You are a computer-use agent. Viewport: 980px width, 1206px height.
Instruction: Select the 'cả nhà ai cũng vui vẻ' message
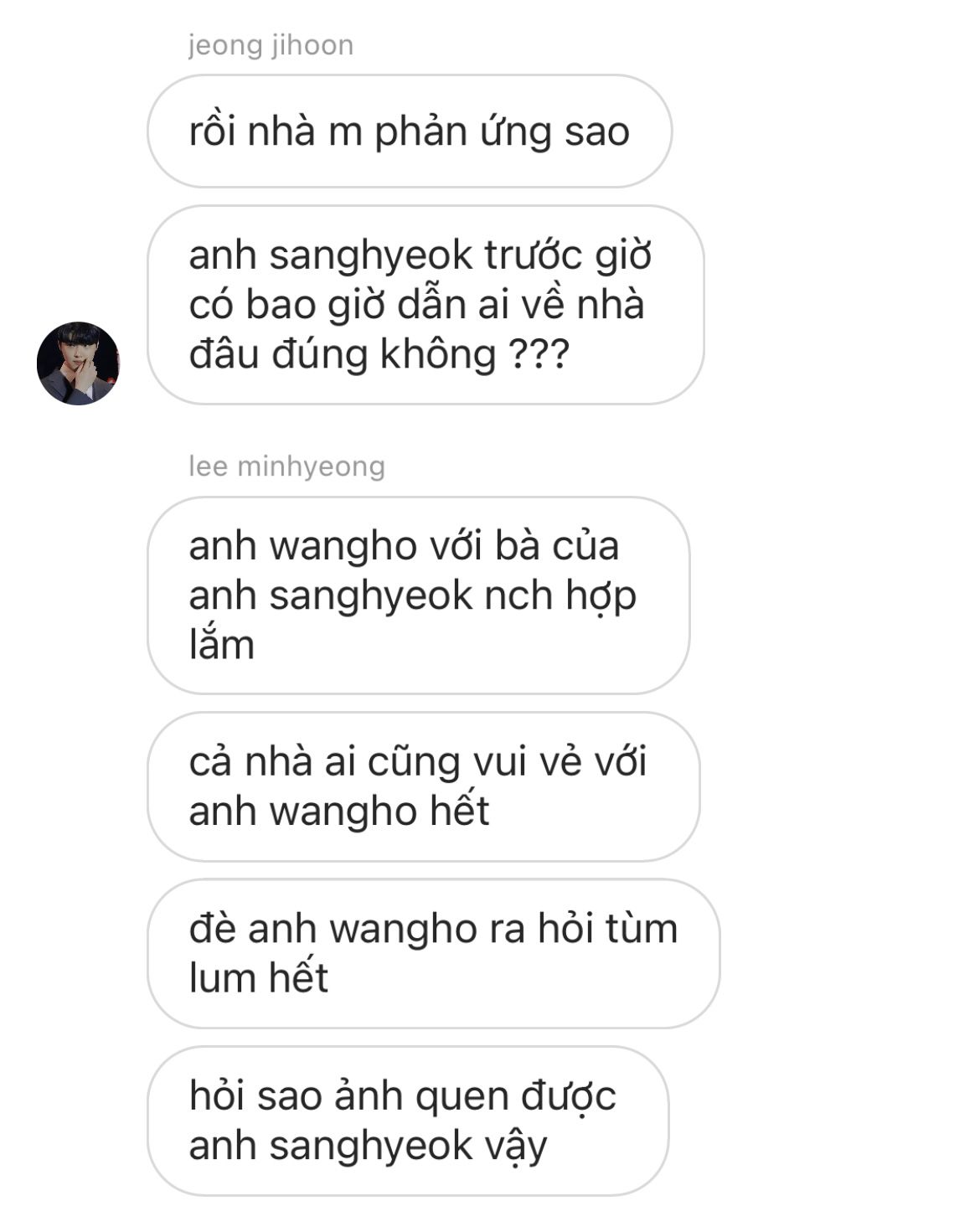pos(423,786)
